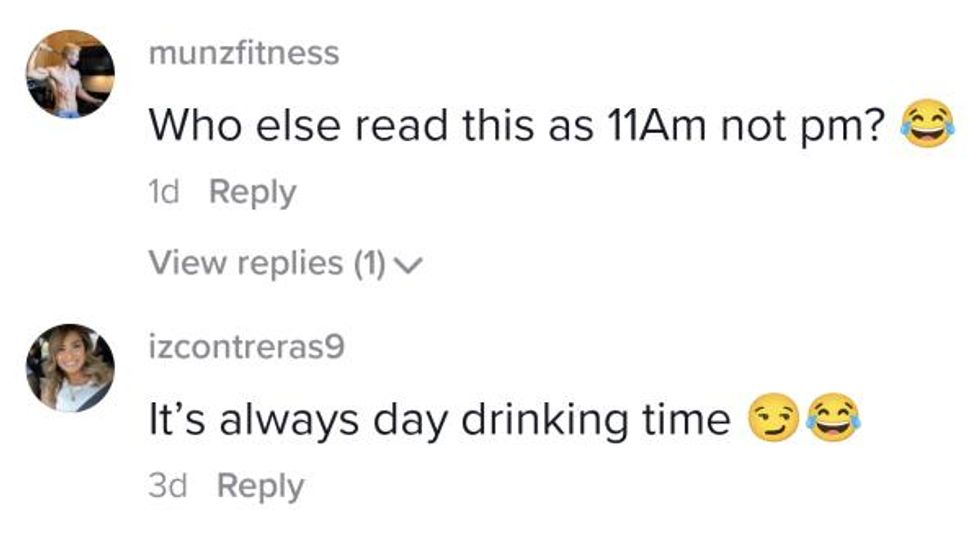Visit the izcontreras9 username link
Screen dimensions: 980x537
click(x=246, y=347)
